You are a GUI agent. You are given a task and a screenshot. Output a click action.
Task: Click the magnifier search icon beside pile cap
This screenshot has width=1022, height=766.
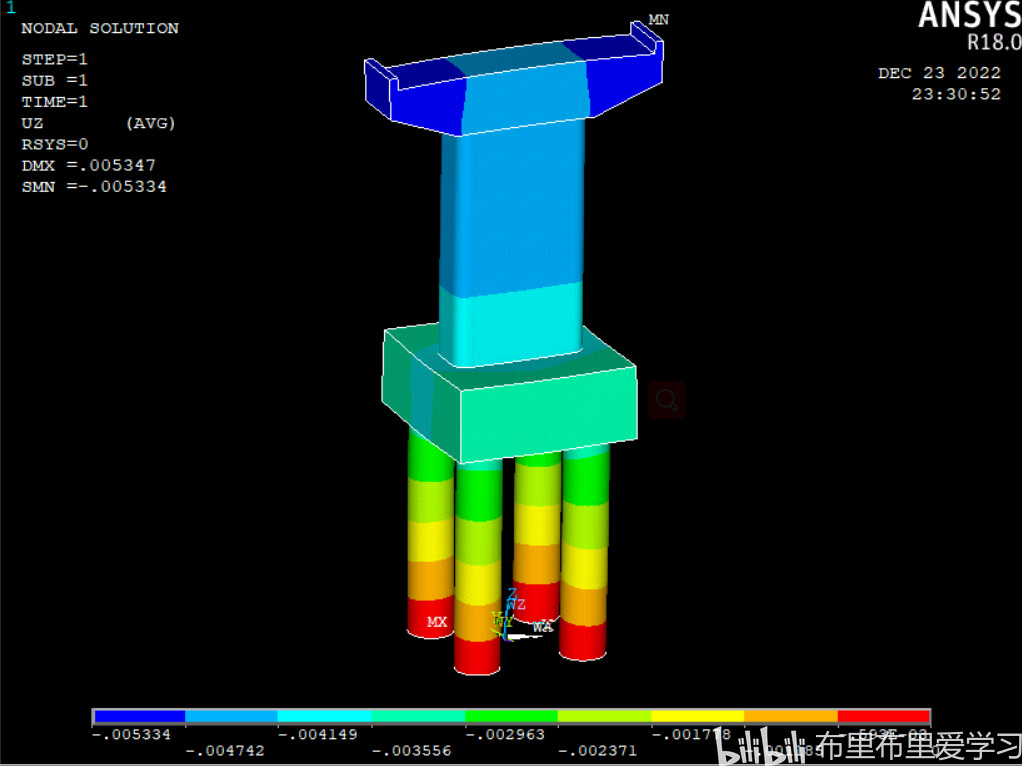667,400
